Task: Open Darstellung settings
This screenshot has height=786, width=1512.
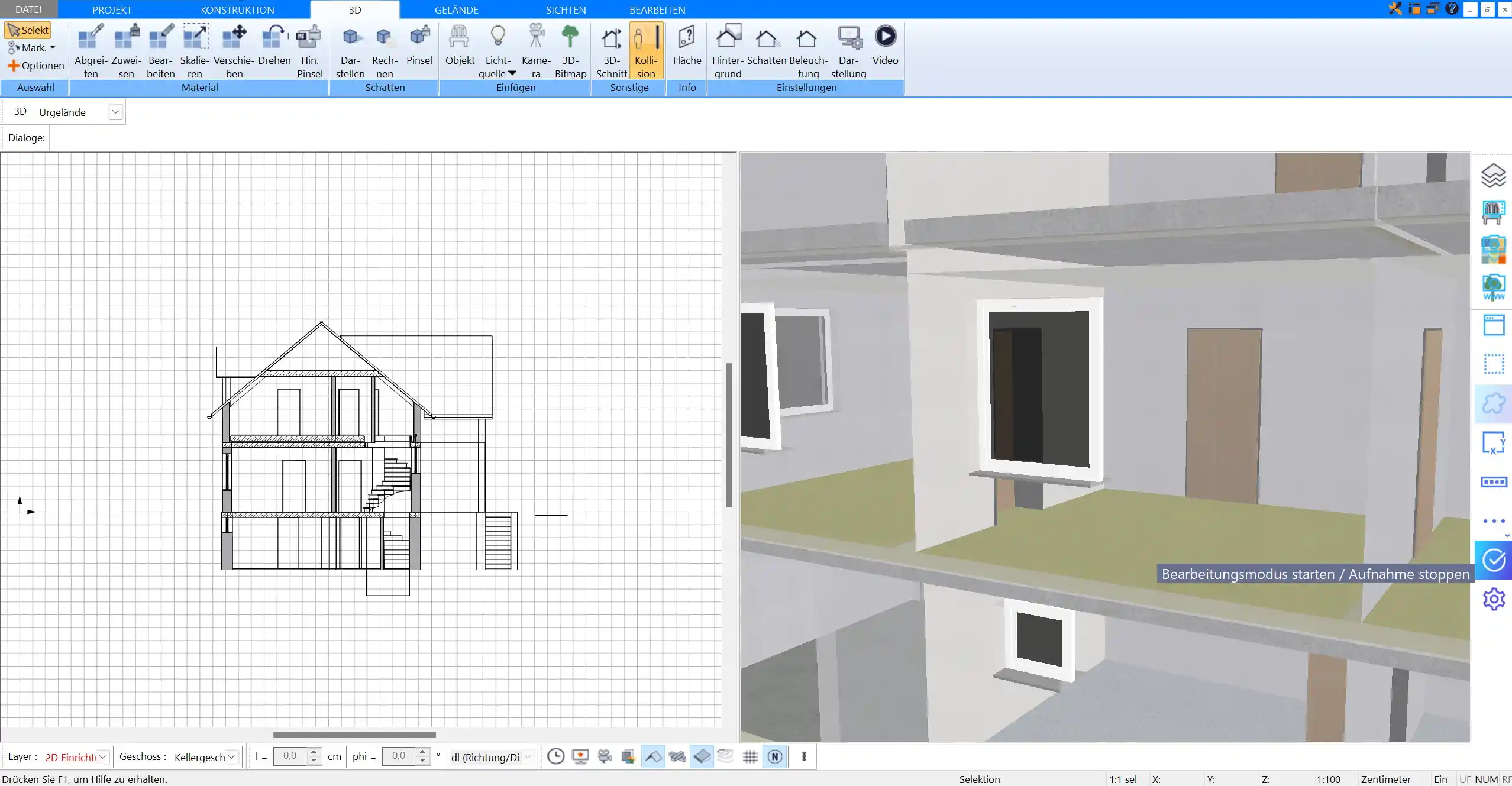Action: (x=848, y=51)
